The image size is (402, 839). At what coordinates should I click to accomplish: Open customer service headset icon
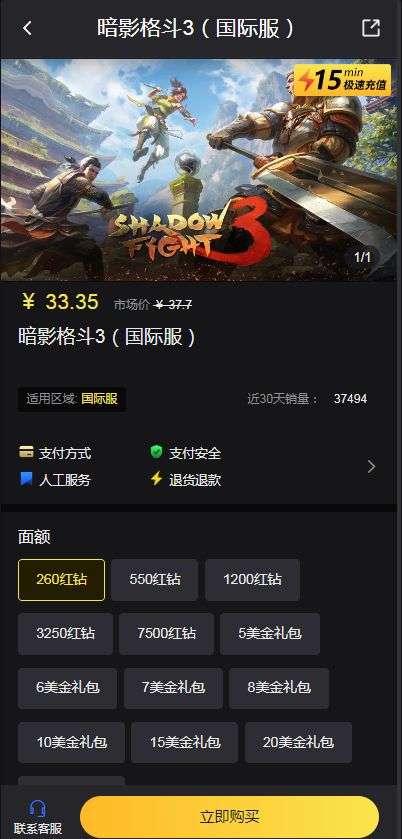pyautogui.click(x=37, y=807)
